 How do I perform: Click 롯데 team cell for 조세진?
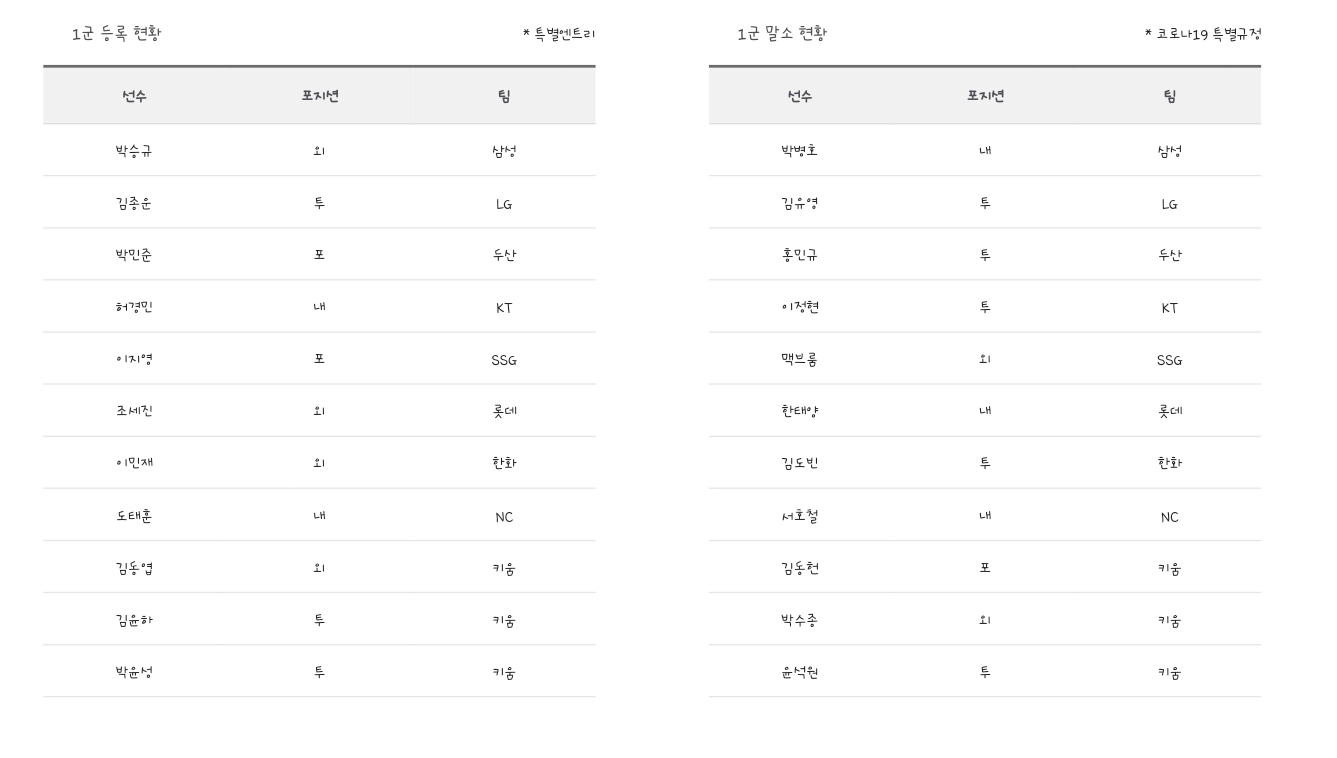(504, 411)
